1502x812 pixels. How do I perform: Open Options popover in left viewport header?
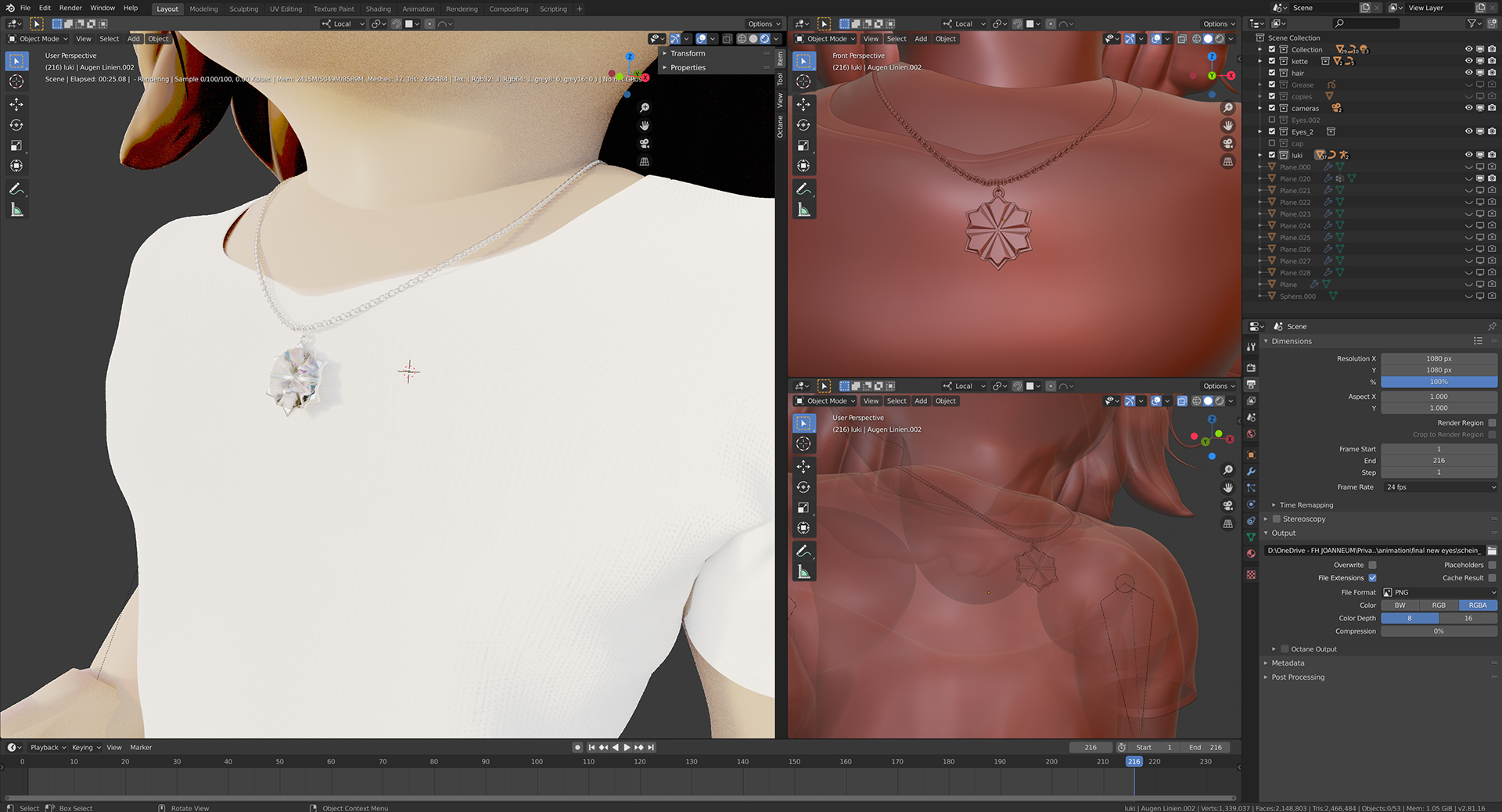point(764,24)
